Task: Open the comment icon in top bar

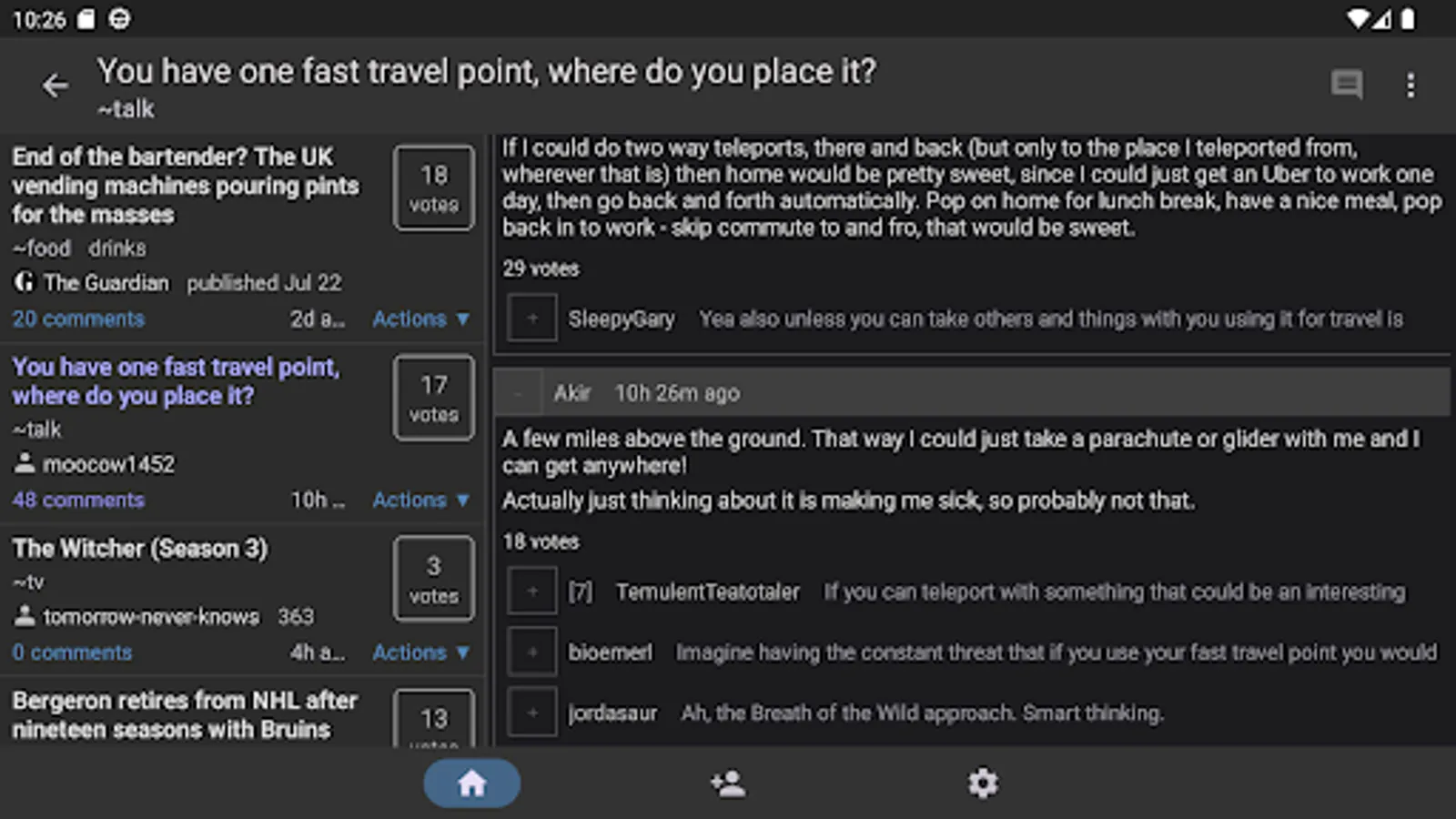Action: [1346, 86]
